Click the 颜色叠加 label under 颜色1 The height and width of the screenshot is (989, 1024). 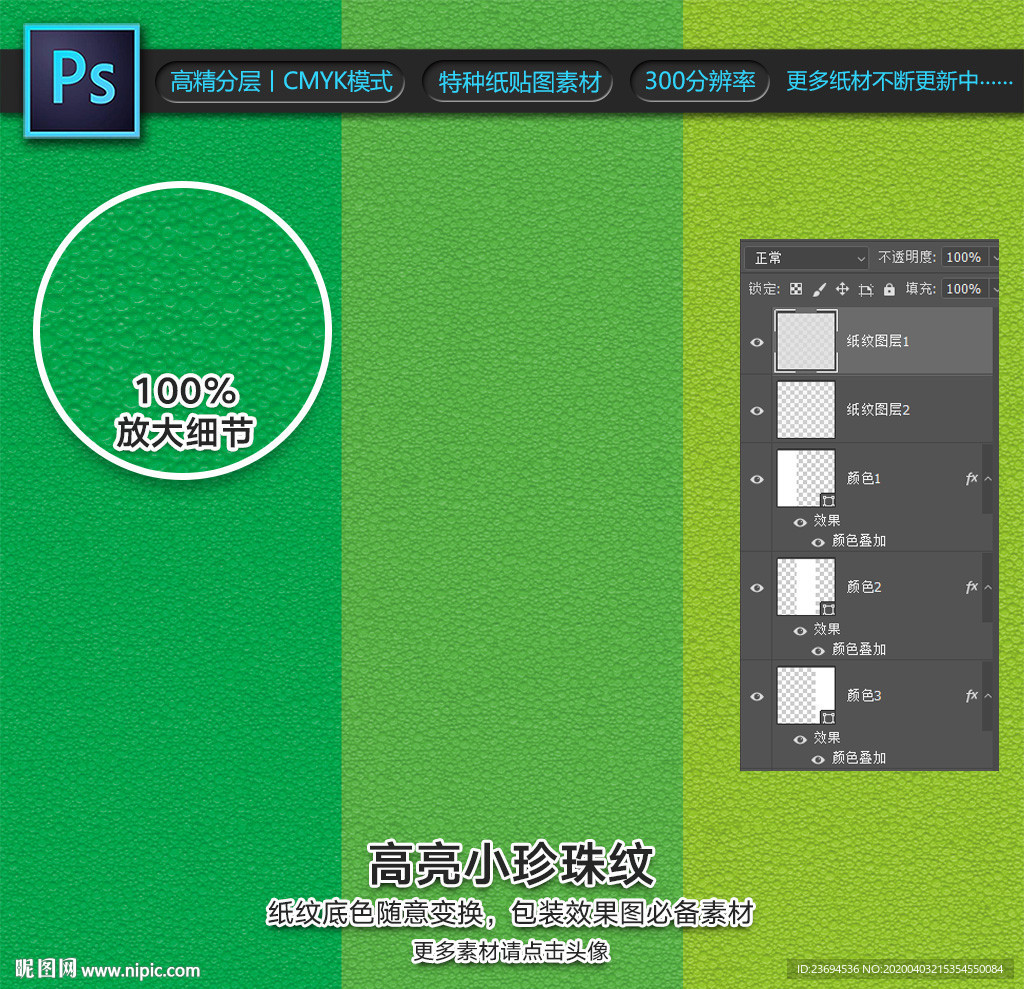tap(859, 541)
